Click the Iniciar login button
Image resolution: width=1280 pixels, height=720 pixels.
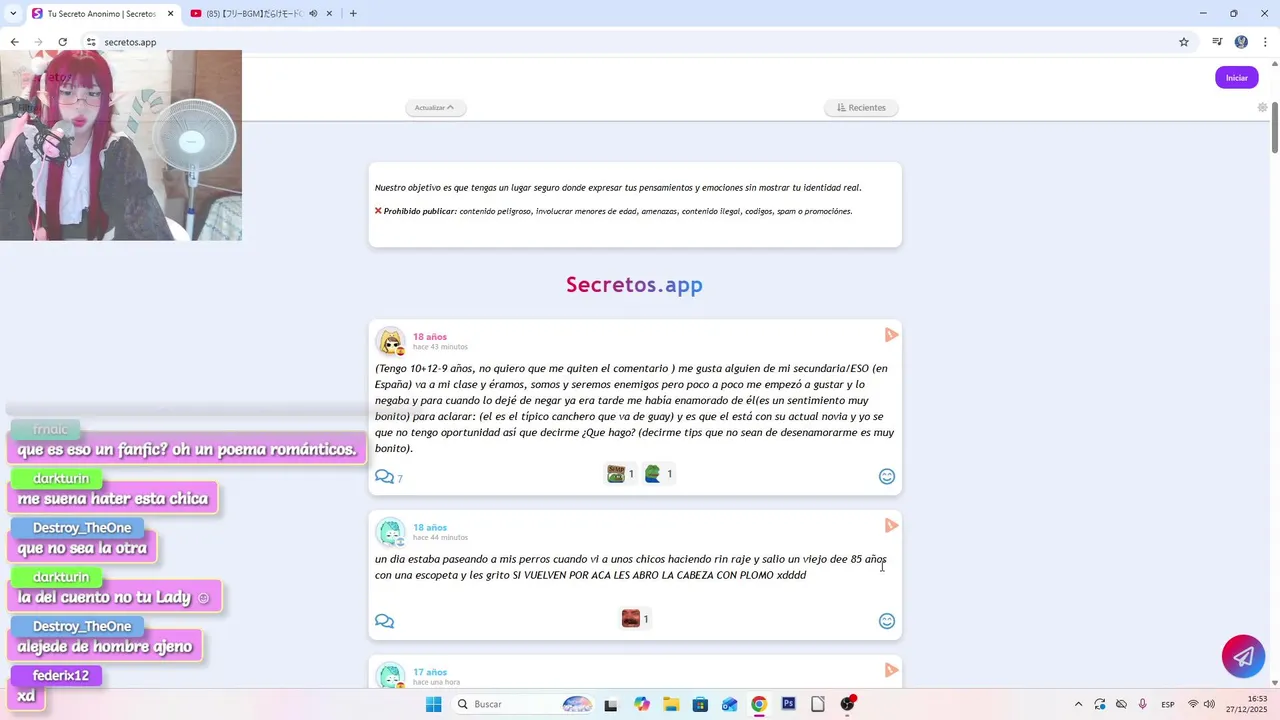1237,78
